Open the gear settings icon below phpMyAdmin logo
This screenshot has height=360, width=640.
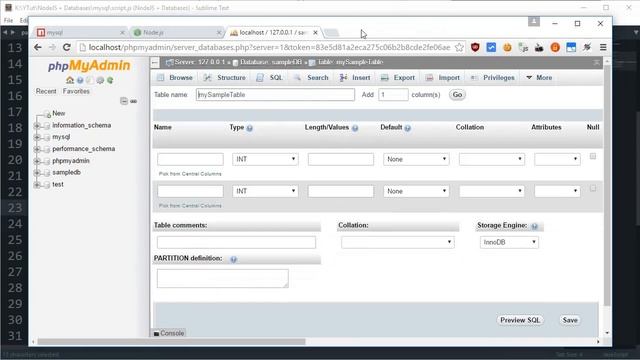pyautogui.click(x=100, y=80)
